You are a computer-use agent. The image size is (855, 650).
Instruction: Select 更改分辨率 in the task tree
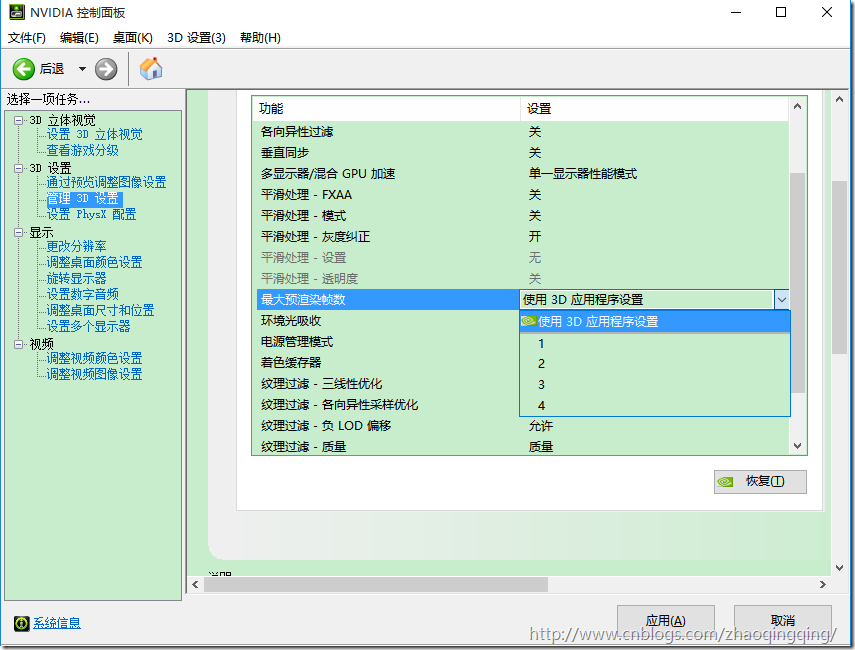click(76, 246)
